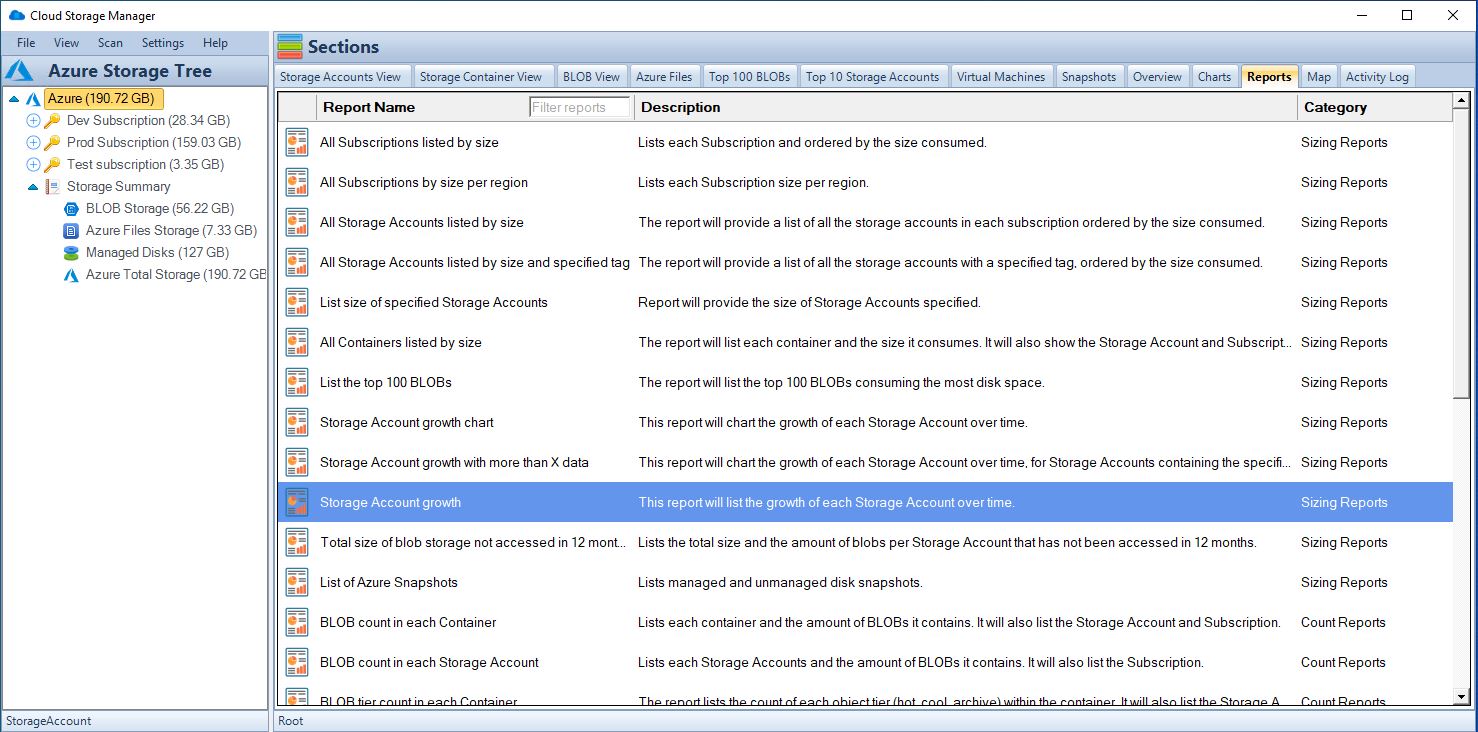Click the report icon for List of Azure Snapshots
This screenshot has width=1478, height=732.
(x=297, y=582)
